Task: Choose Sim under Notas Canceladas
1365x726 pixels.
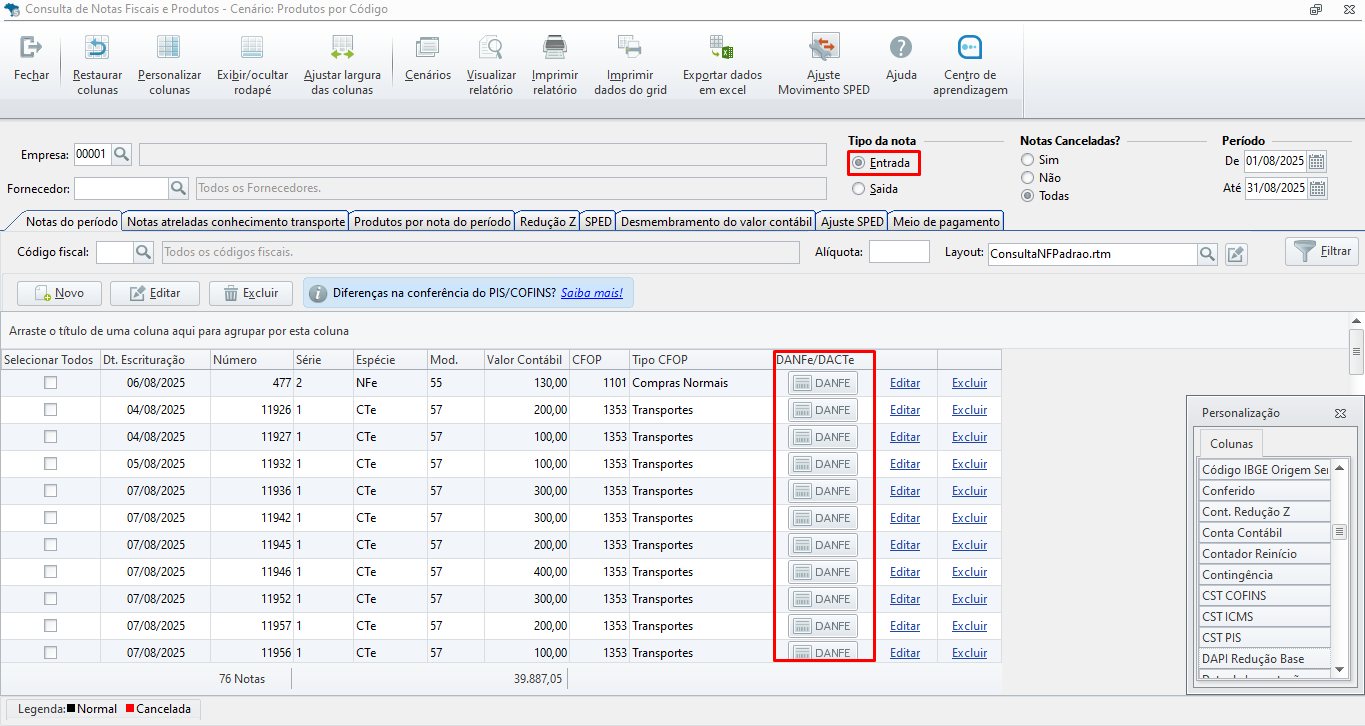Action: click(1027, 160)
